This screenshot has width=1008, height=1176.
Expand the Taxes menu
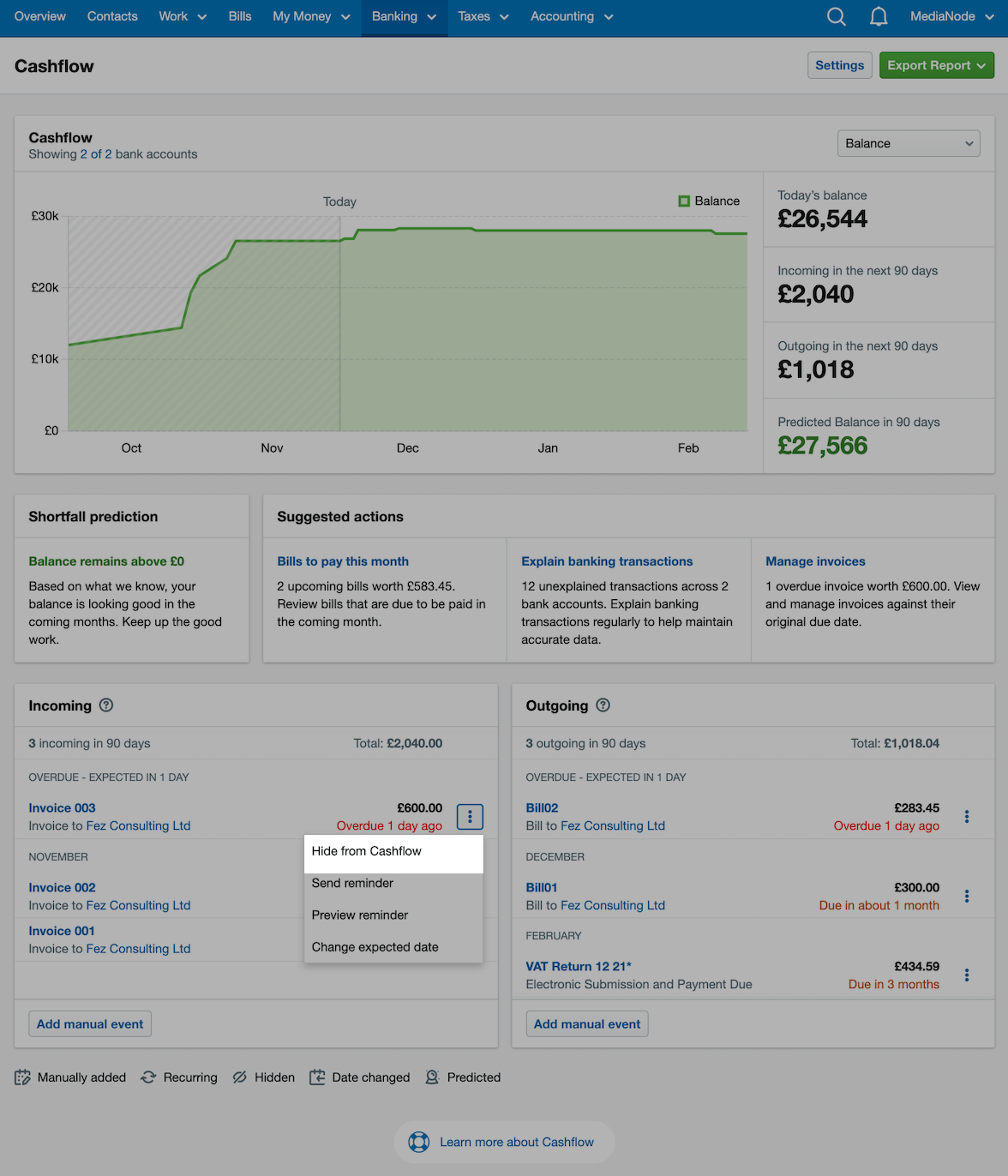coord(483,16)
